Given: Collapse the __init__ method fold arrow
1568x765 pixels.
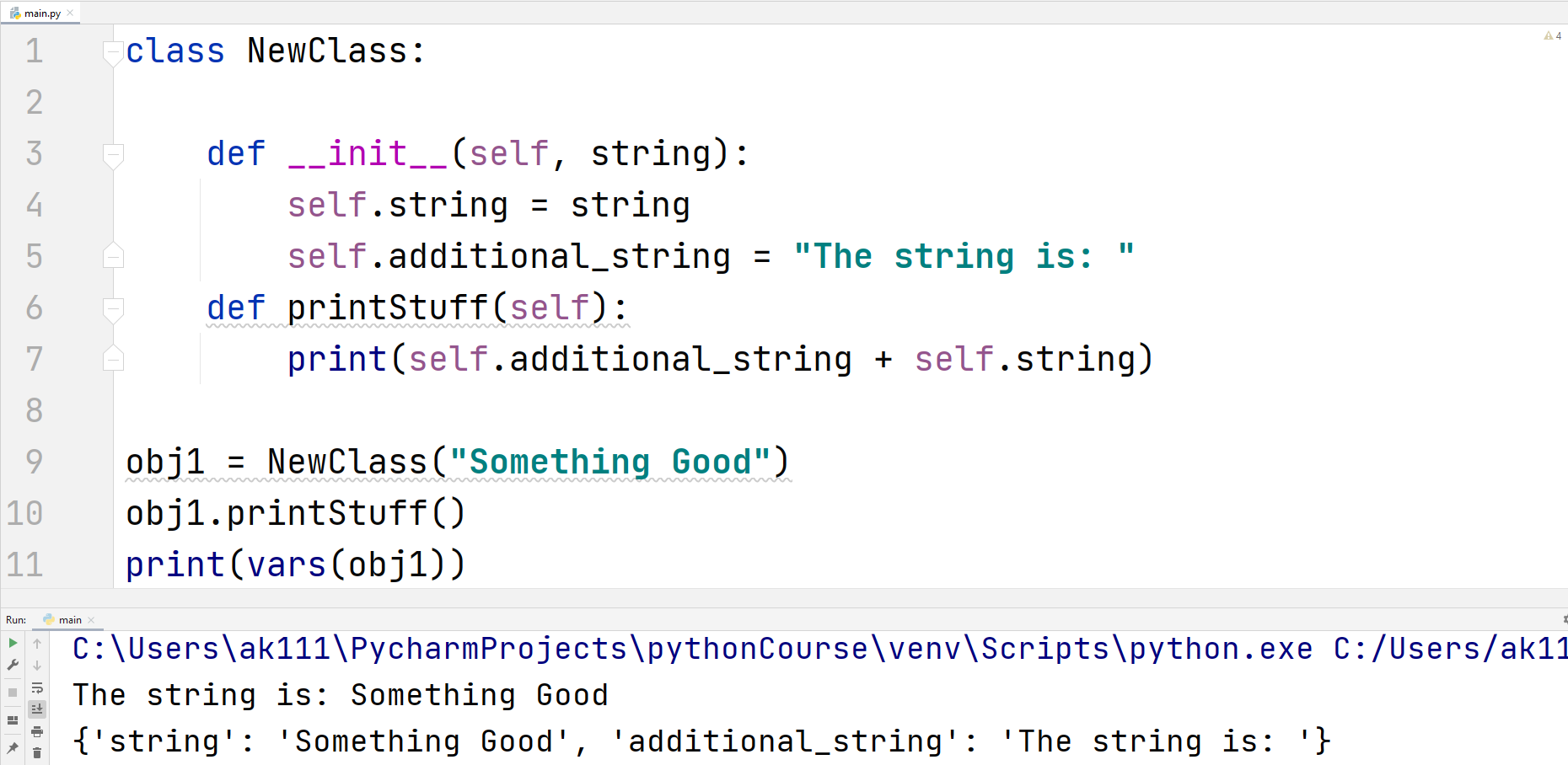Looking at the screenshot, I should coord(112,154).
